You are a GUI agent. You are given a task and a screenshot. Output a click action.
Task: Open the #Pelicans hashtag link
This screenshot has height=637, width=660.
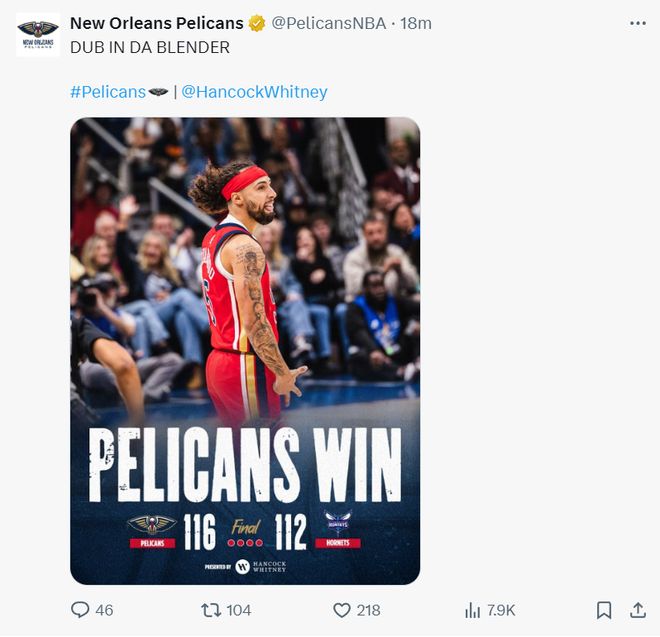[x=107, y=92]
